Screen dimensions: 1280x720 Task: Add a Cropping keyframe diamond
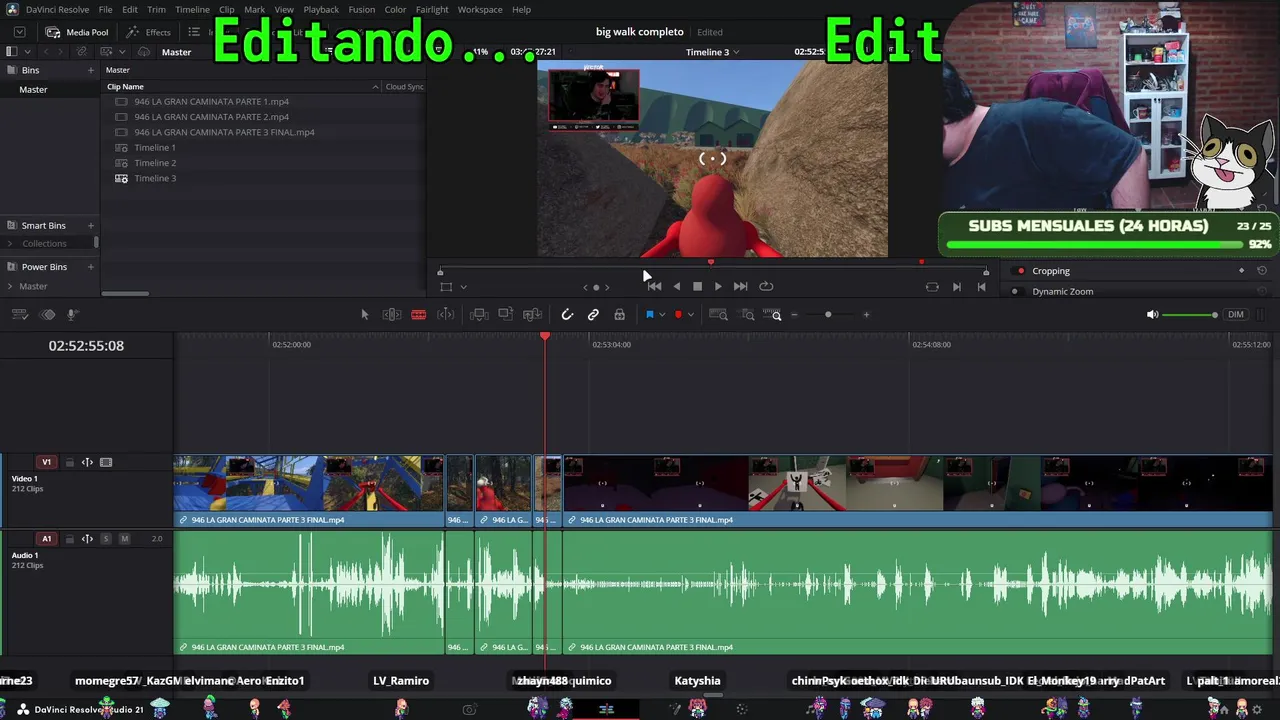[1242, 271]
